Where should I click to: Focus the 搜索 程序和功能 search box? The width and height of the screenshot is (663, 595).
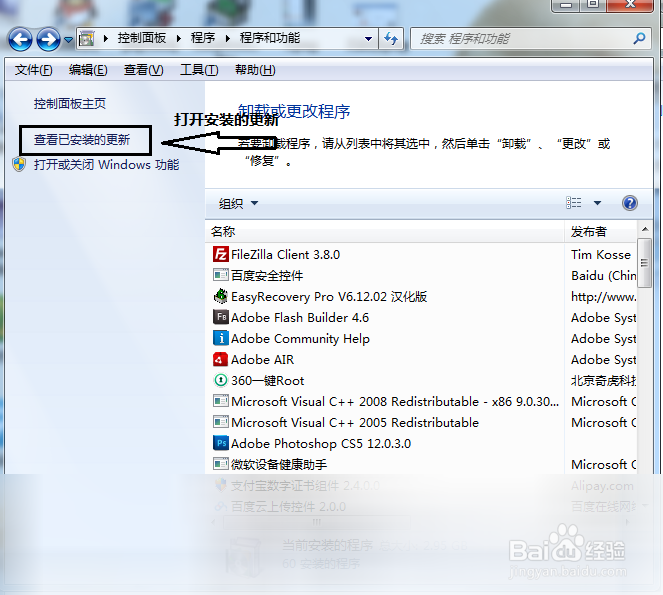pyautogui.click(x=524, y=39)
